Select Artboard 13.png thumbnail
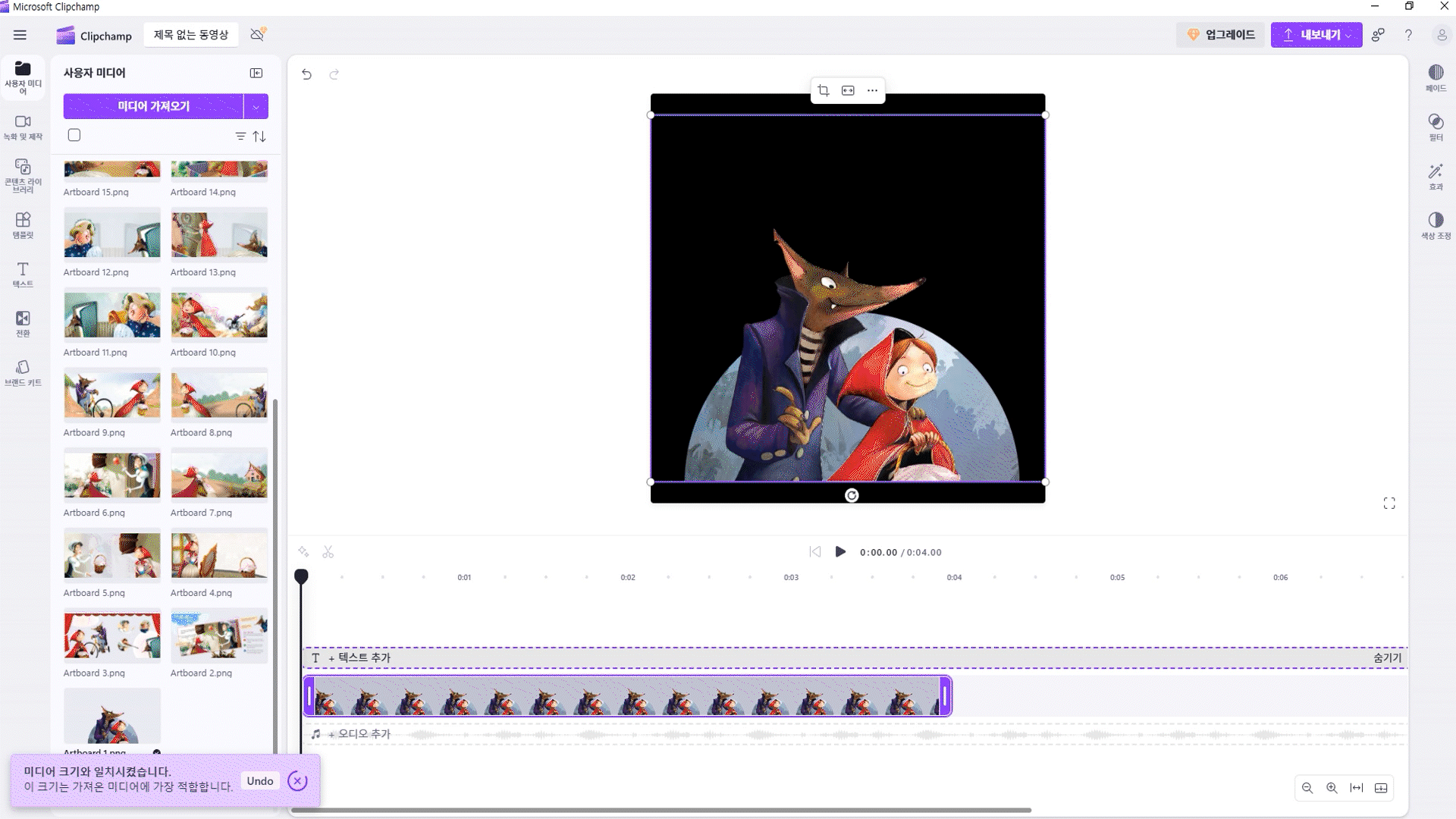The image size is (1456, 819). pos(219,234)
